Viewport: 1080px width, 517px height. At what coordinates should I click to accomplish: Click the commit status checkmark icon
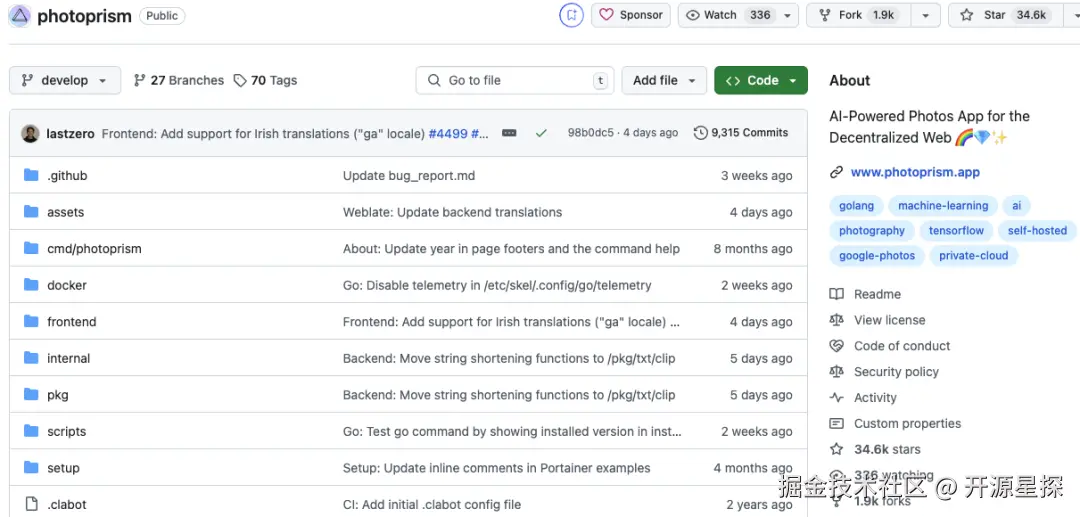[x=541, y=133]
